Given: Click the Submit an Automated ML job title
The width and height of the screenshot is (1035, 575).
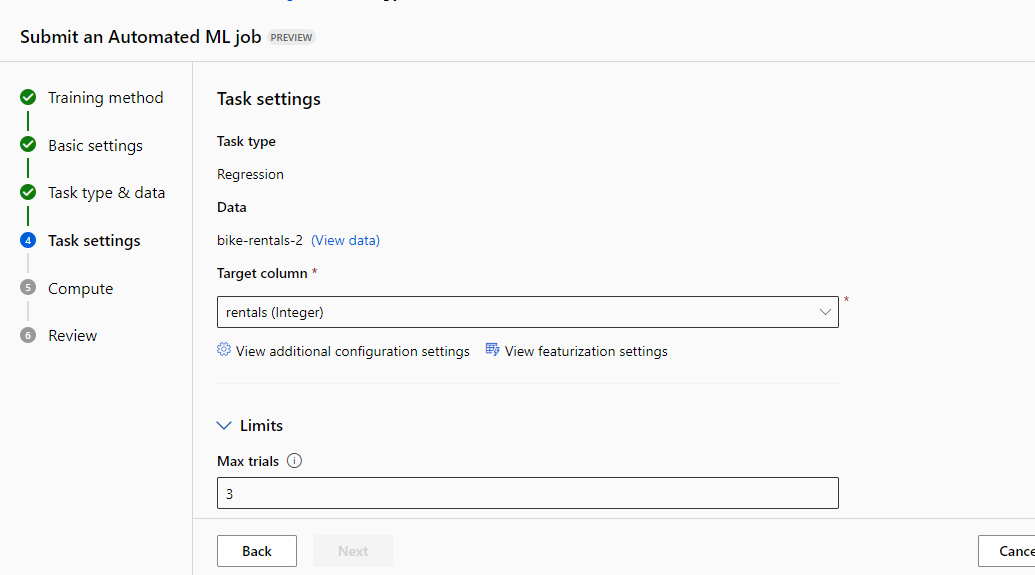Looking at the screenshot, I should pos(141,37).
